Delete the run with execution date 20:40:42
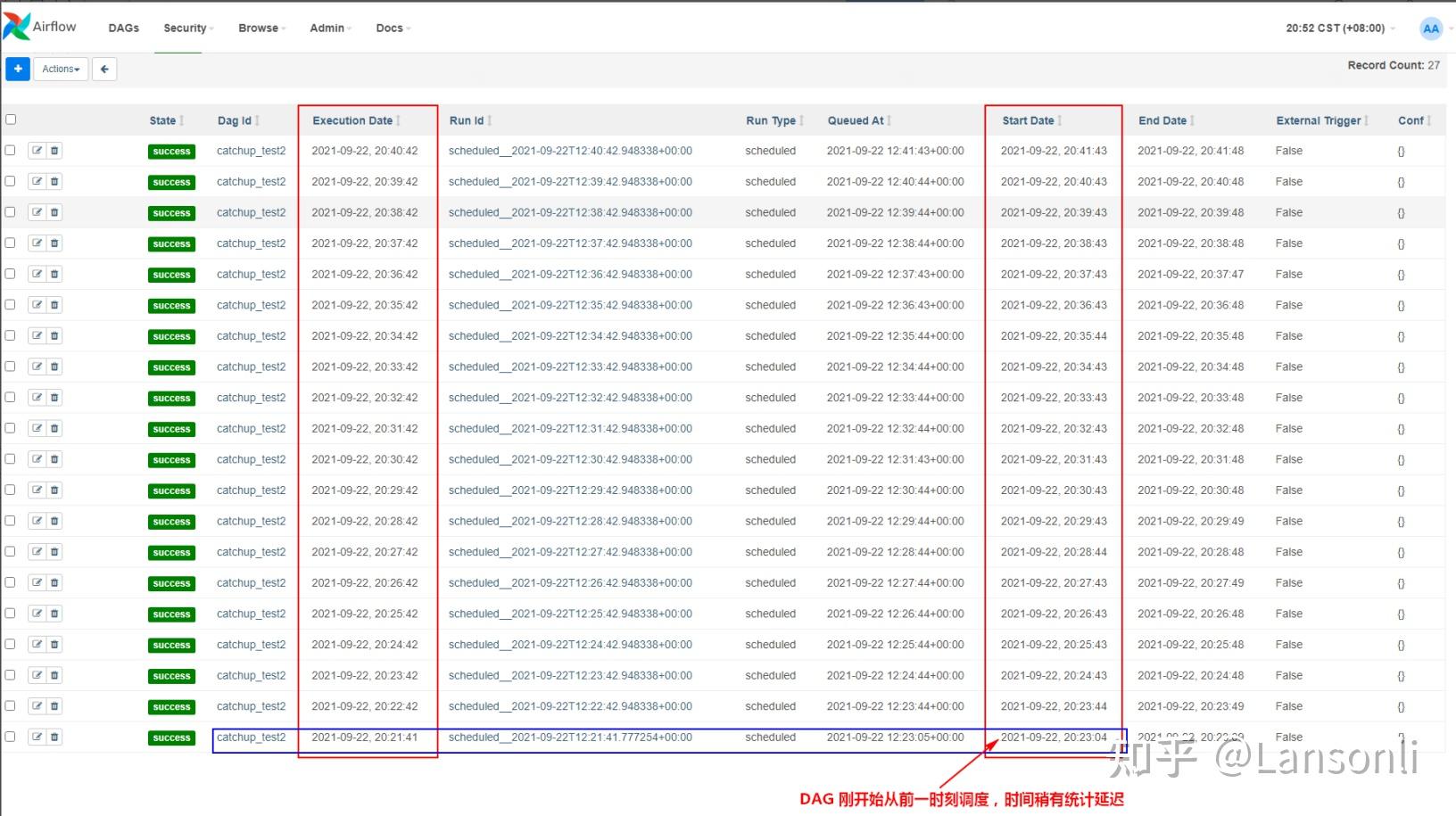This screenshot has width=1456, height=816. point(54,151)
